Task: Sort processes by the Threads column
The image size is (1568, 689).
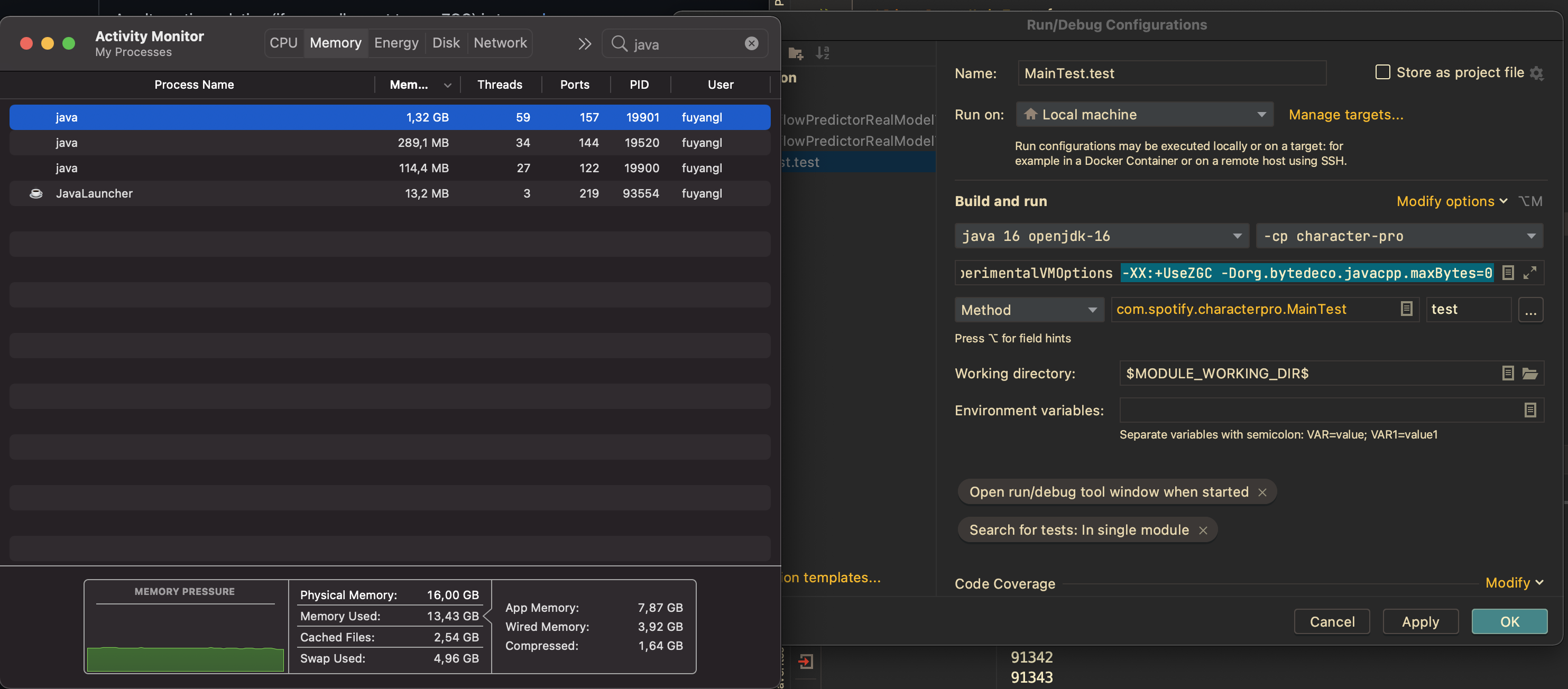Action: click(x=500, y=85)
